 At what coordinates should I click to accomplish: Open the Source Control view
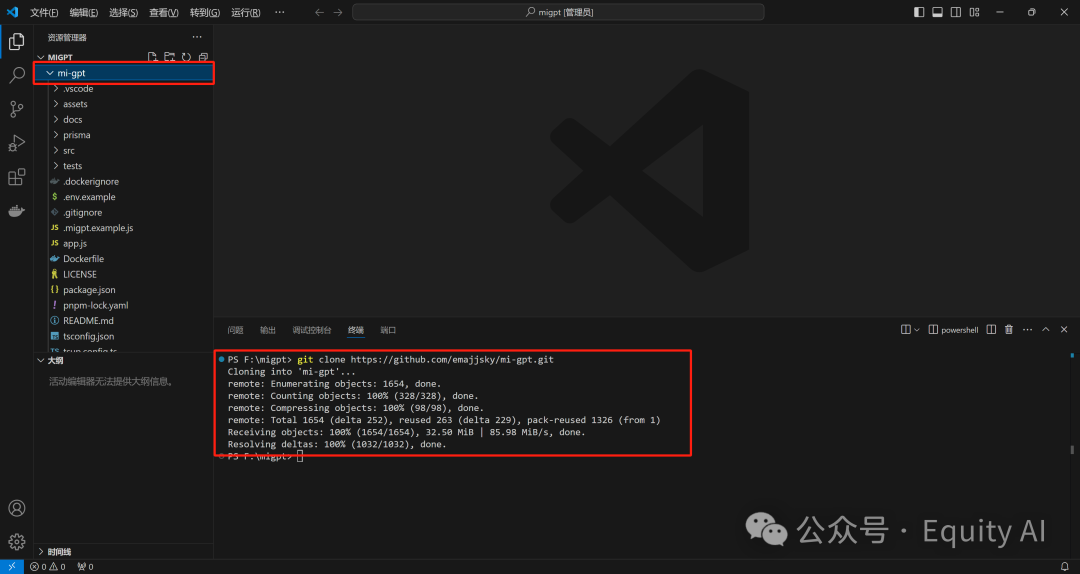[x=17, y=109]
